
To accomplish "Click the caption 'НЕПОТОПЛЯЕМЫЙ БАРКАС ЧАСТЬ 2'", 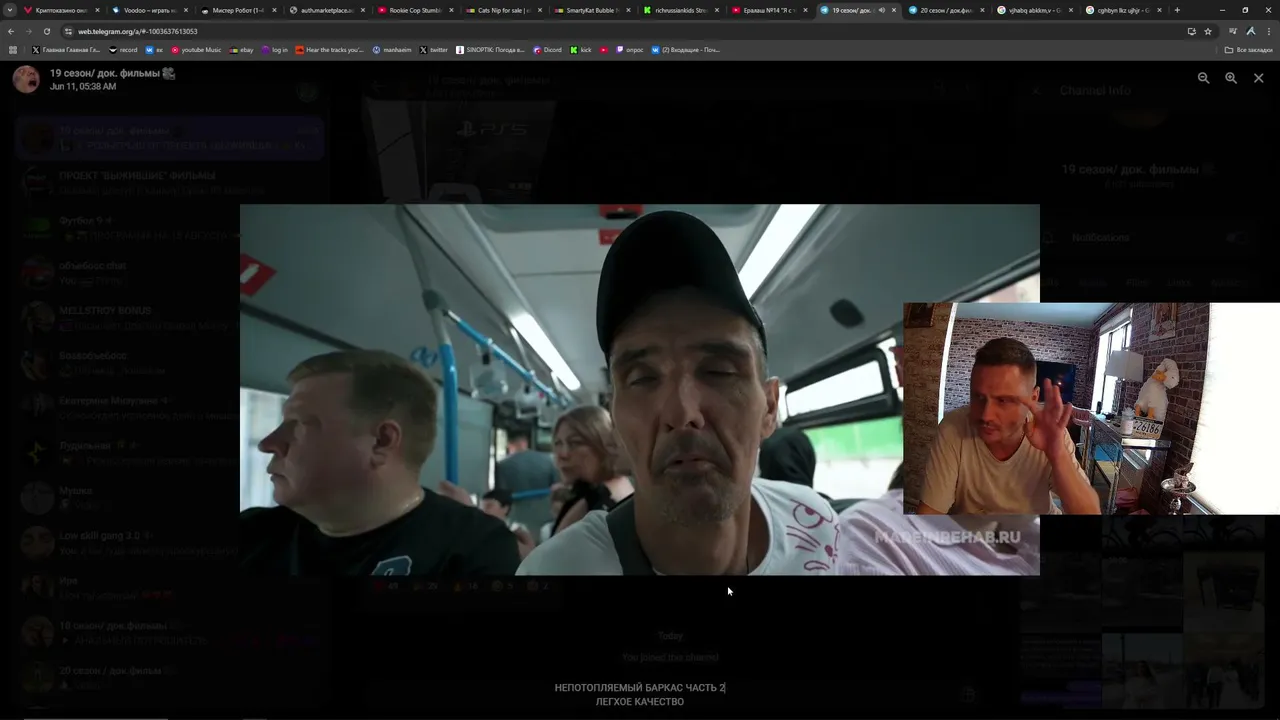I will pyautogui.click(x=640, y=688).
